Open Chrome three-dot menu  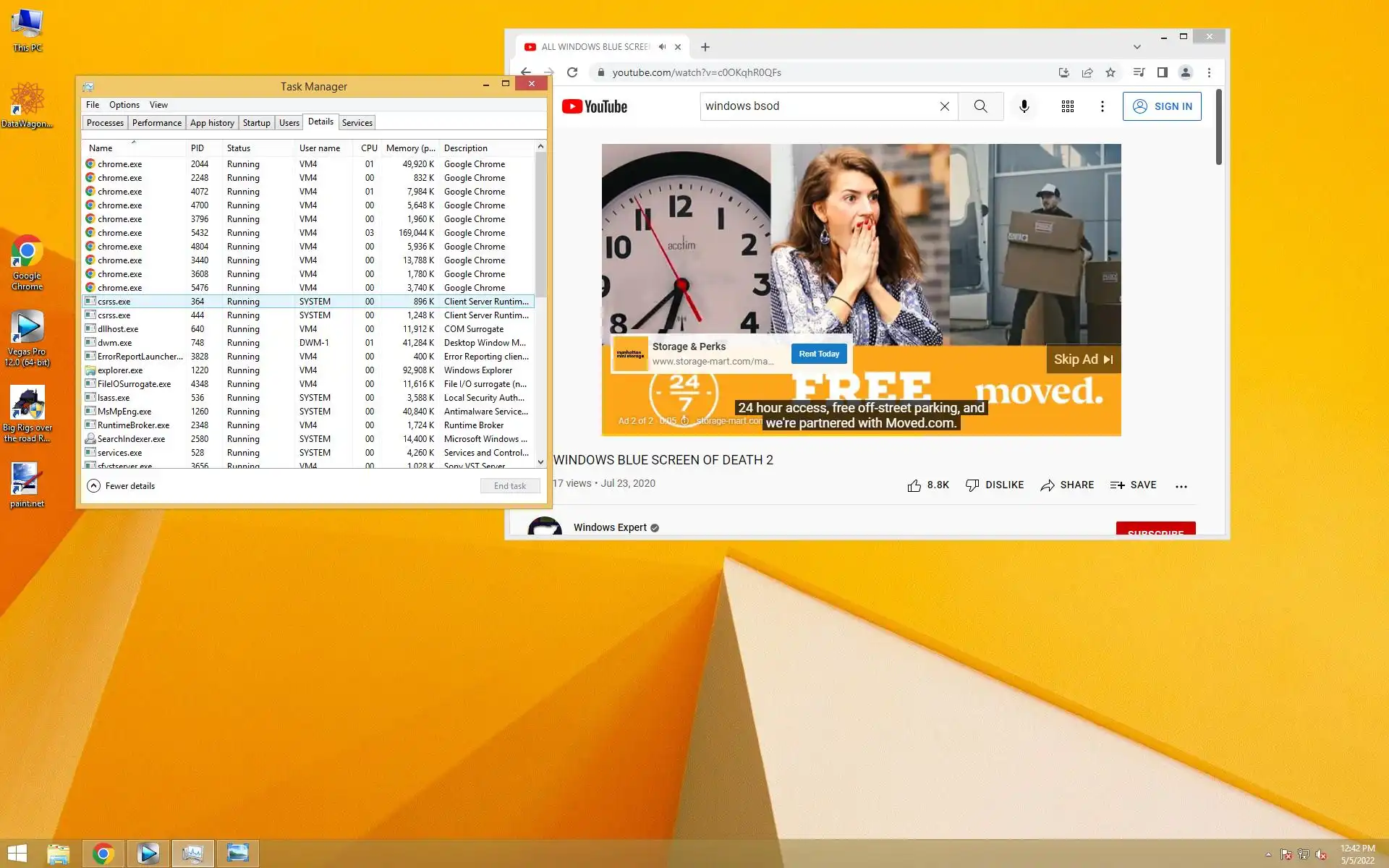[1209, 72]
